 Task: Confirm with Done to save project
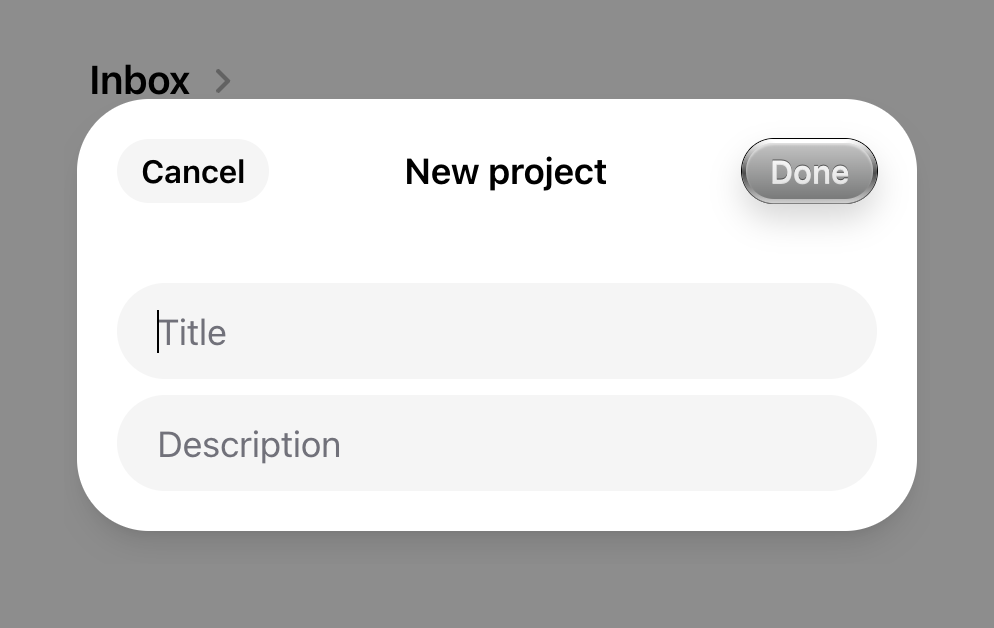(808, 171)
